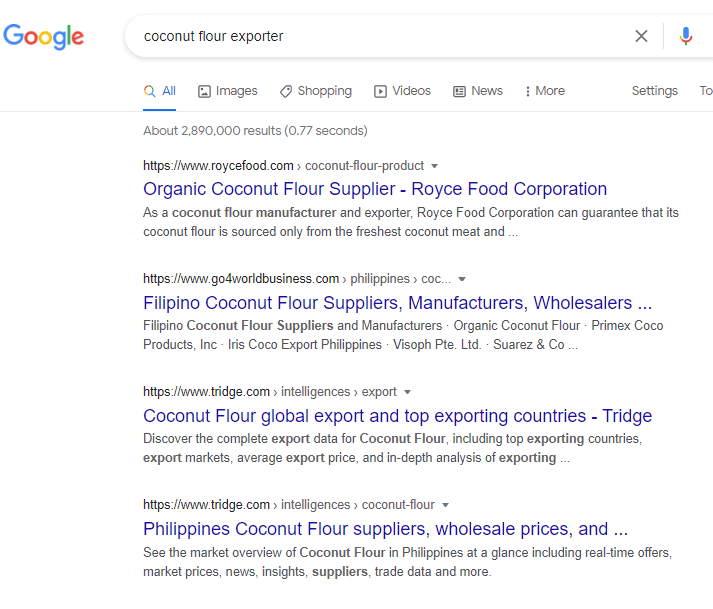
Task: Click the 'Discover the complete export data' snippet
Action: (393, 448)
